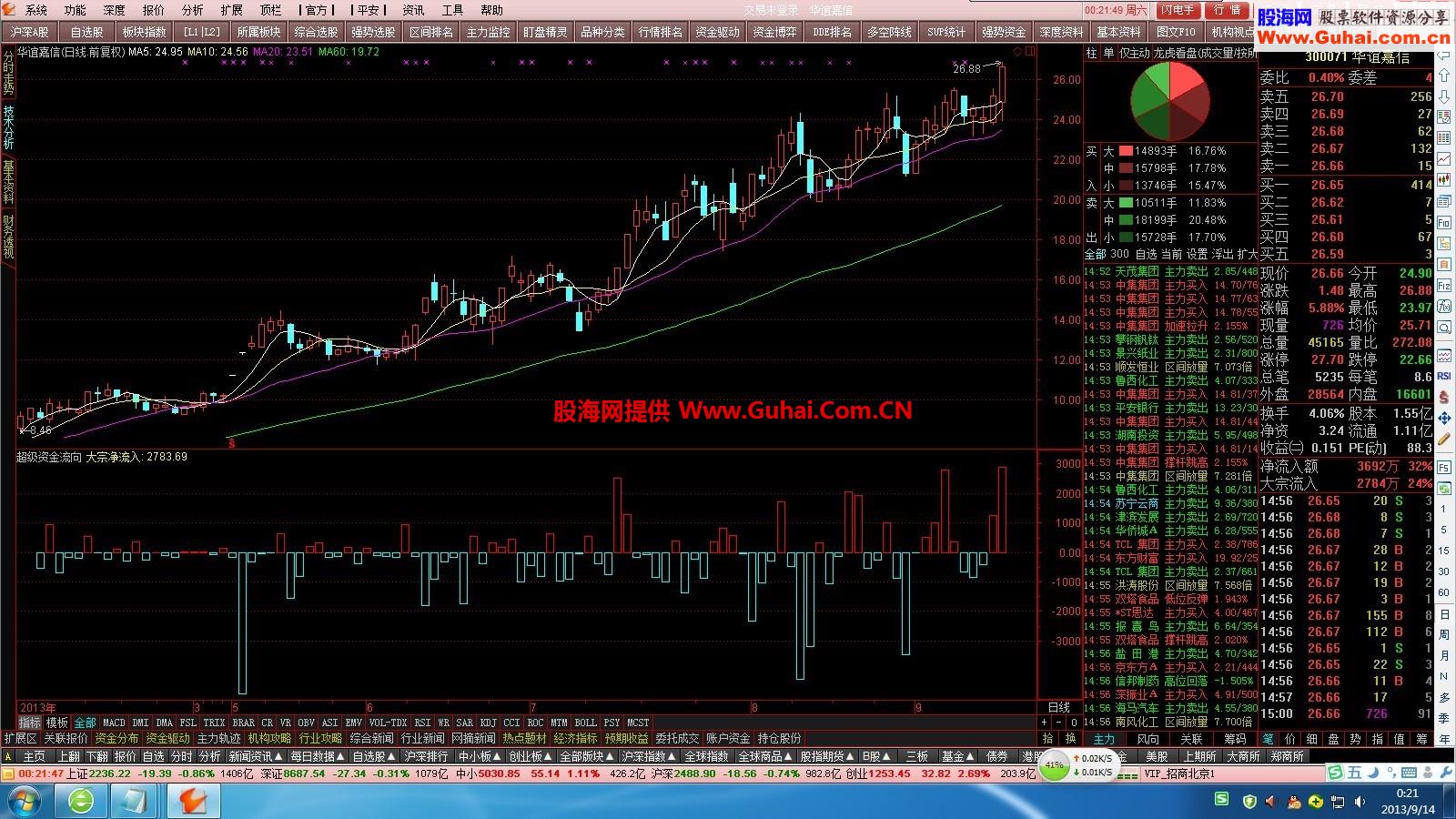Image resolution: width=1456 pixels, height=819 pixels.
Task: Click the 闪电手 button
Action: click(1178, 10)
